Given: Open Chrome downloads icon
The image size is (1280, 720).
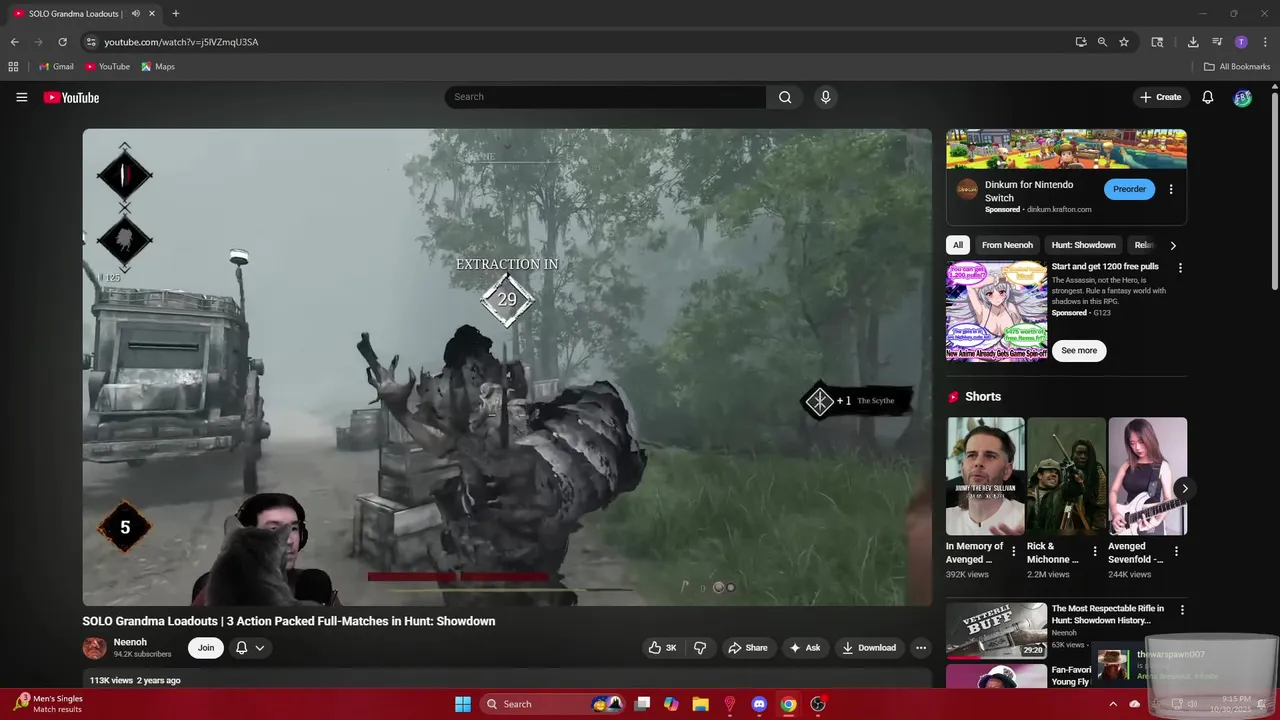Looking at the screenshot, I should 1193,42.
